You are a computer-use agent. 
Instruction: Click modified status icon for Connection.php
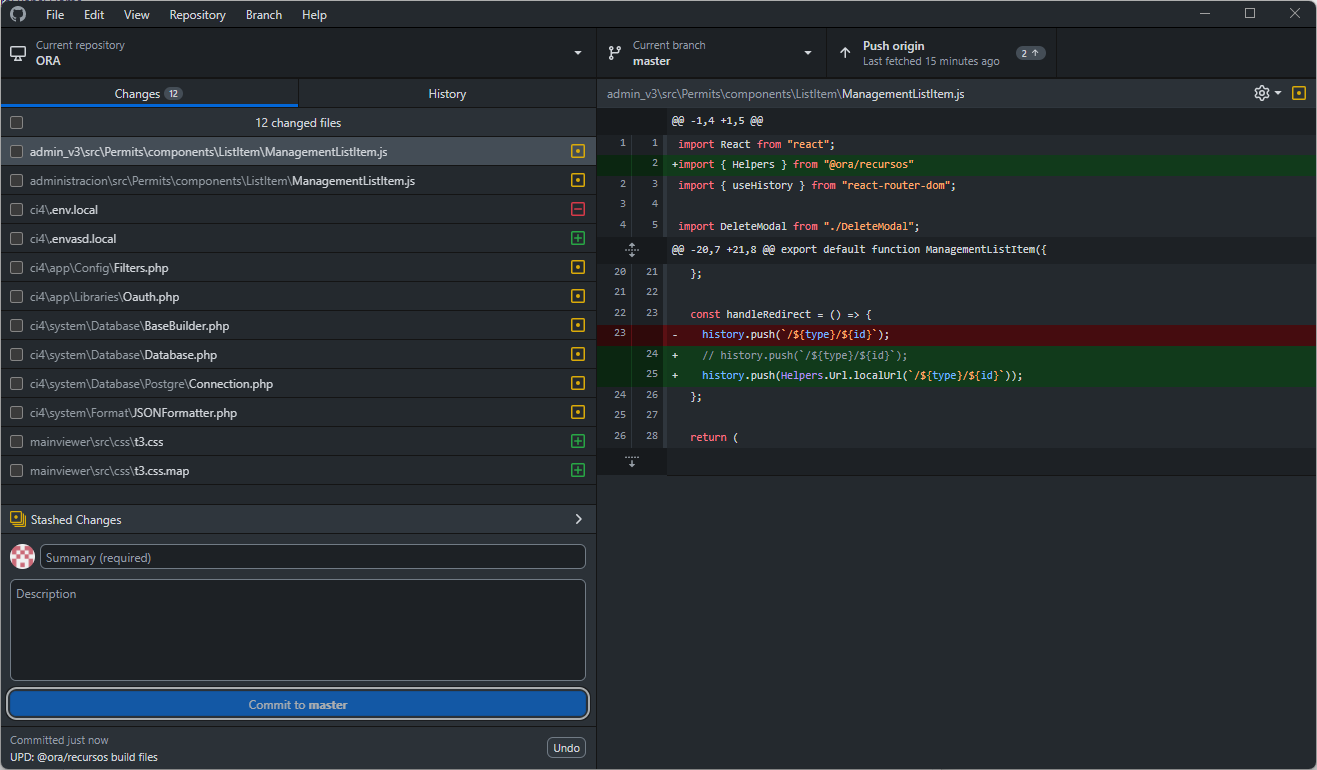[578, 384]
